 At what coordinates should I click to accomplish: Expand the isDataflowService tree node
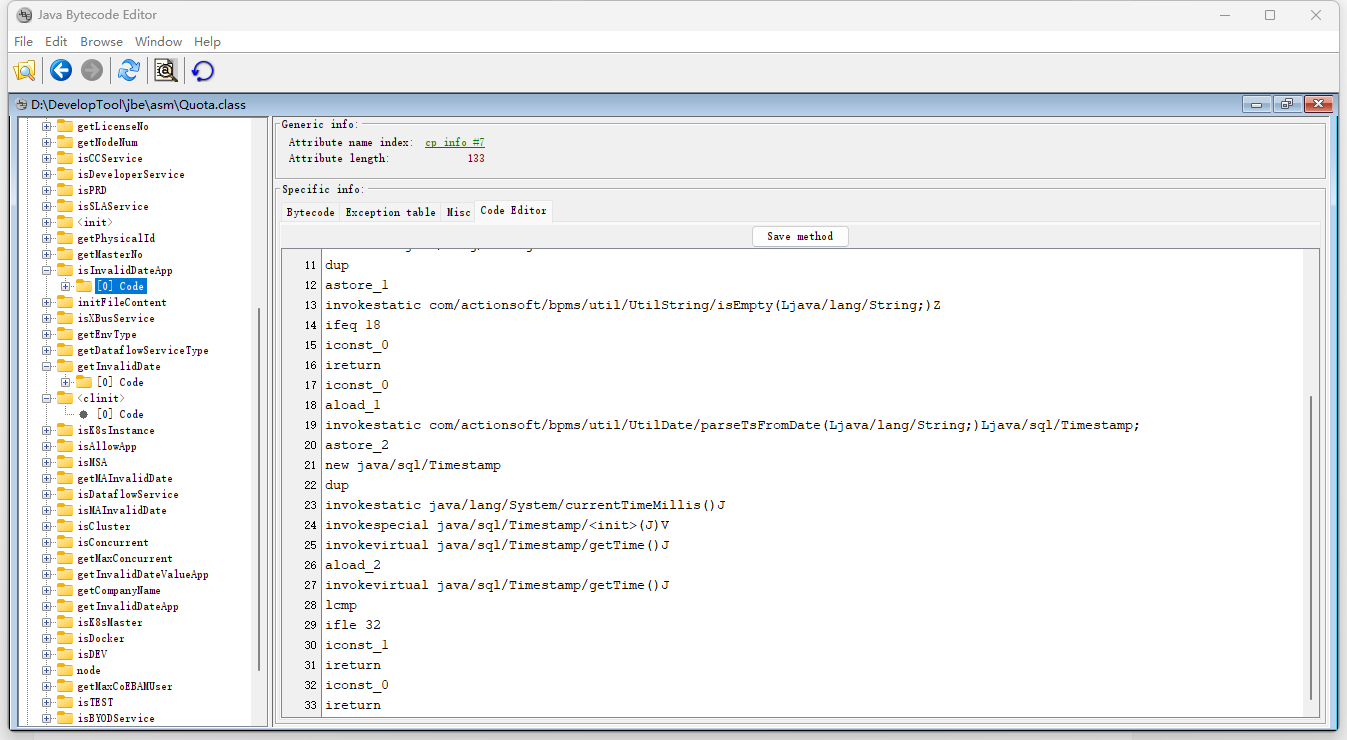coord(46,494)
